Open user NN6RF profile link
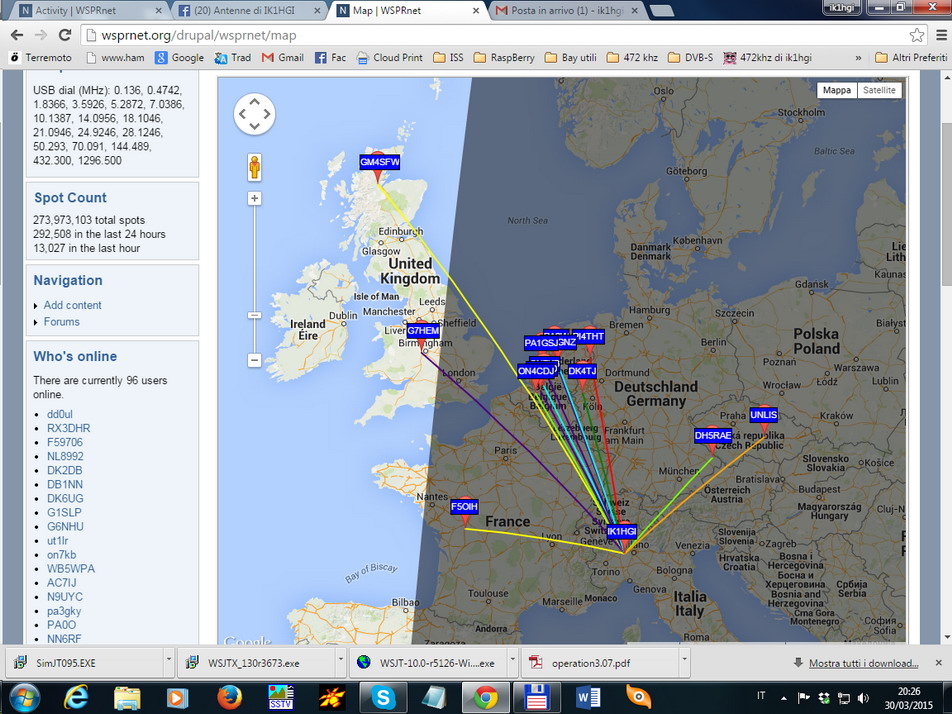952x714 pixels. pos(64,639)
